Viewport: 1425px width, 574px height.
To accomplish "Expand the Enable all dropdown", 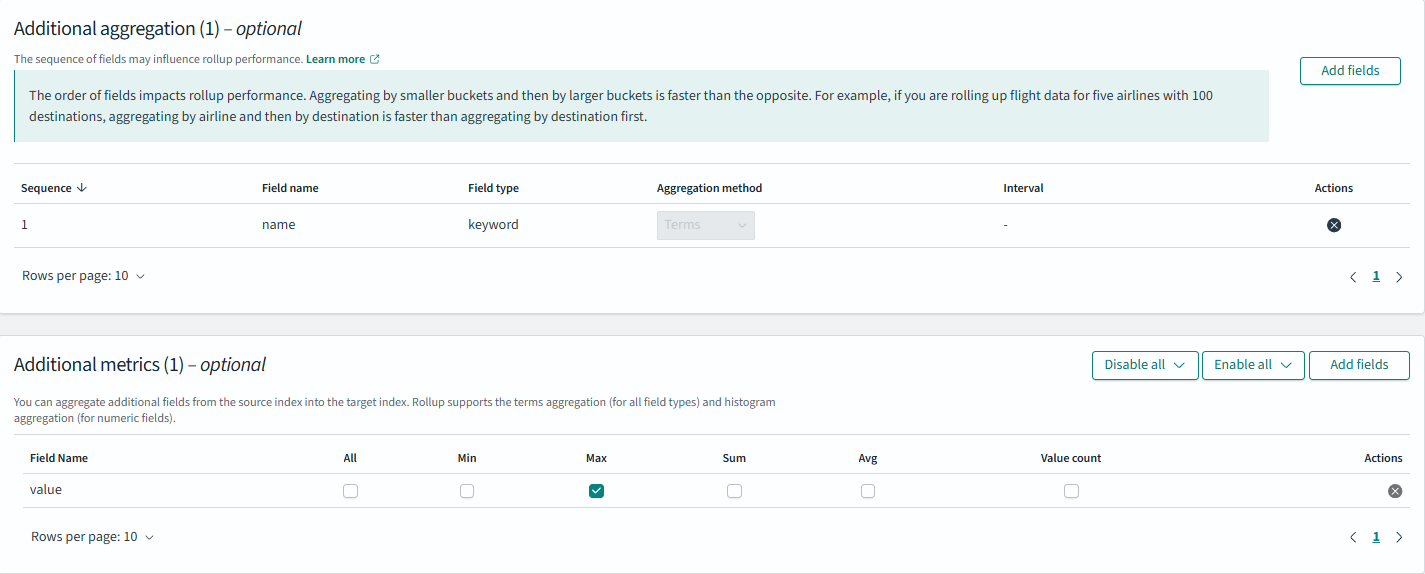I will 1253,365.
